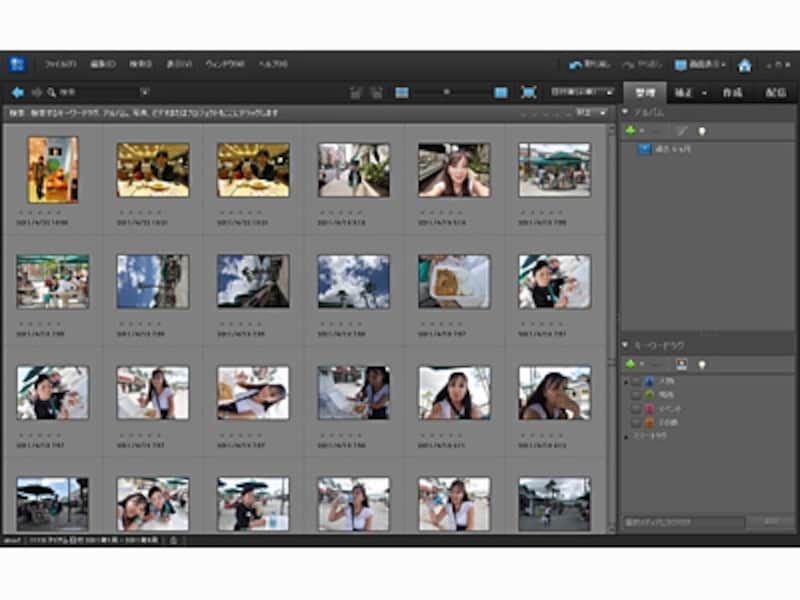Open the View menu
The image size is (800, 600).
pyautogui.click(x=179, y=64)
